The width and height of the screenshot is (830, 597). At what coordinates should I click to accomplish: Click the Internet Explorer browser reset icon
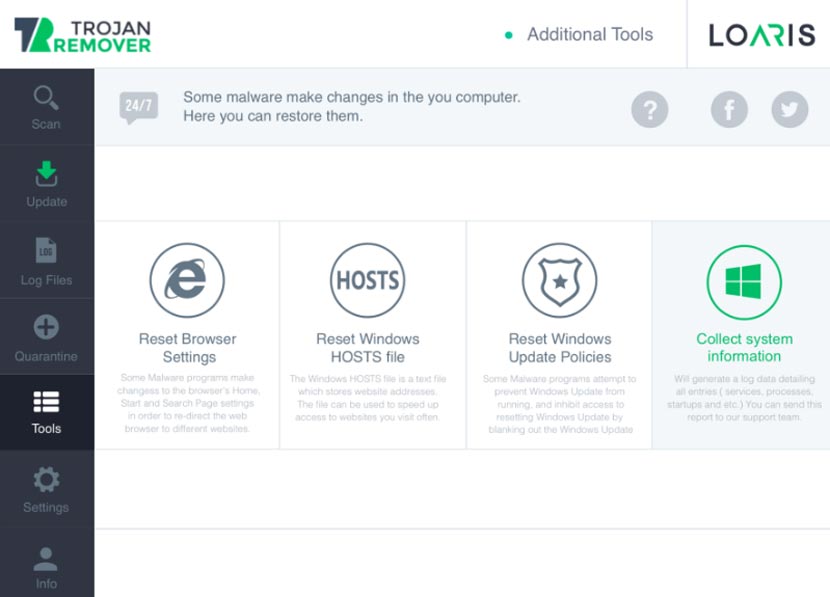187,281
